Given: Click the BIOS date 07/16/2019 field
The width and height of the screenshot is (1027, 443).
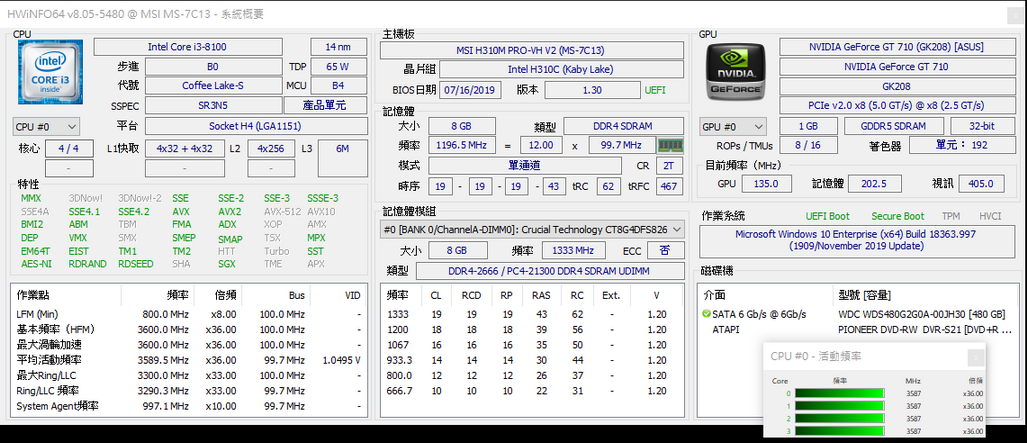Looking at the screenshot, I should coord(470,90).
